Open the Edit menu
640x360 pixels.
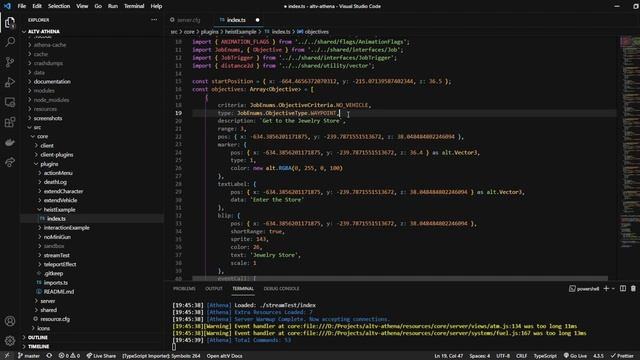tap(37, 6)
